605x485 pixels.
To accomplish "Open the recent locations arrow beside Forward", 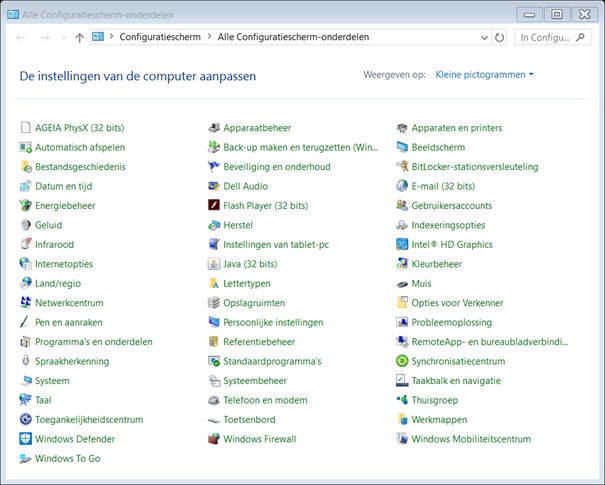I will click(63, 37).
